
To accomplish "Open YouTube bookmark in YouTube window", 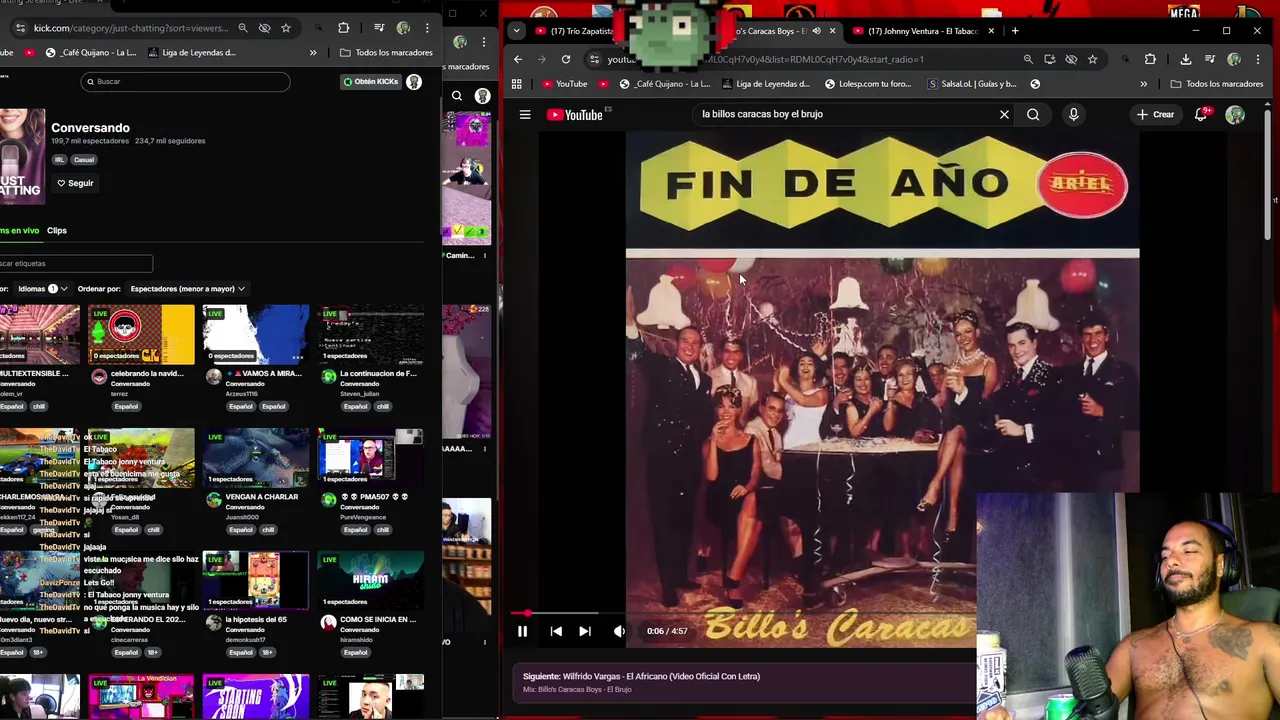I will pos(565,84).
